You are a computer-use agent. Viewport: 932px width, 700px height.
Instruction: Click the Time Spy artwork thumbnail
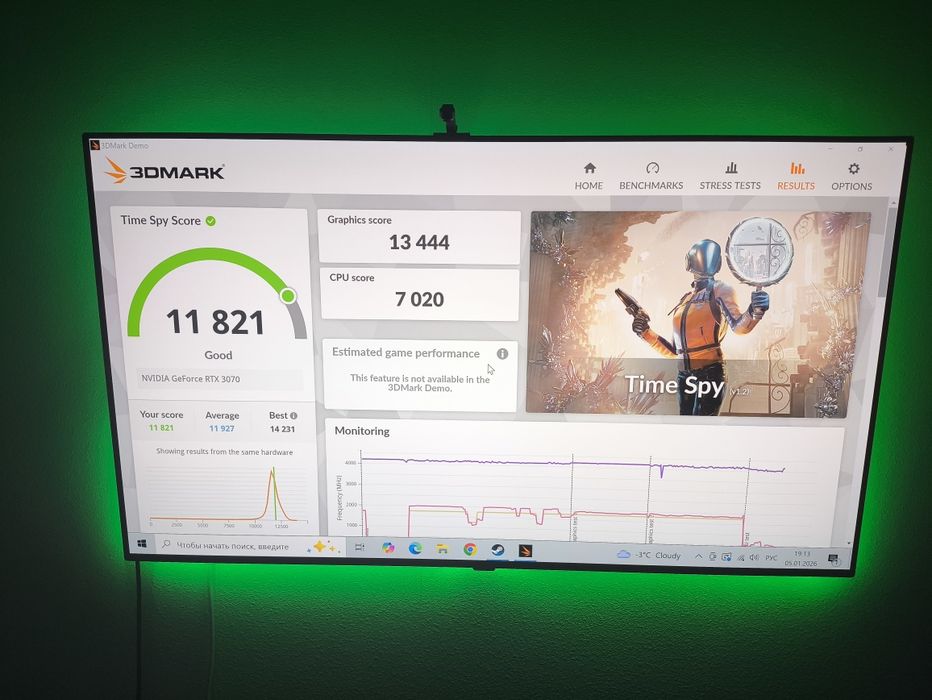point(699,314)
